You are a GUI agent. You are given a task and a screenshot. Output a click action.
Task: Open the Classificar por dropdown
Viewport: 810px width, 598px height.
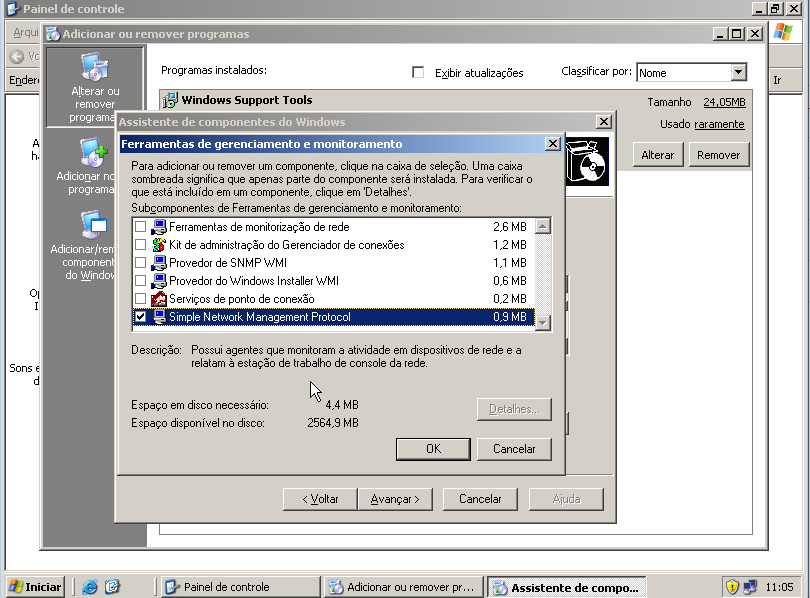pyautogui.click(x=737, y=72)
